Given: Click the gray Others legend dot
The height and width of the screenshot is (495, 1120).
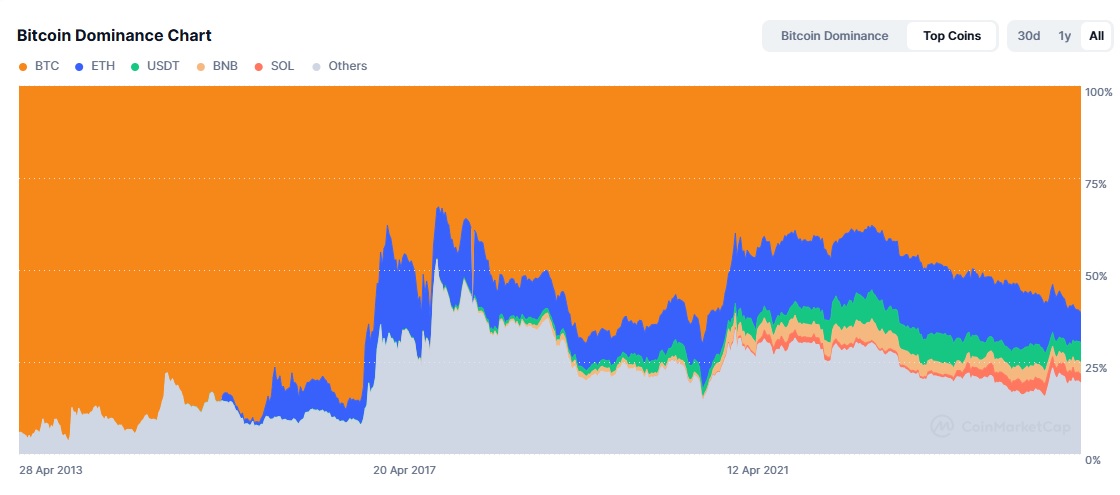Looking at the screenshot, I should click(316, 66).
